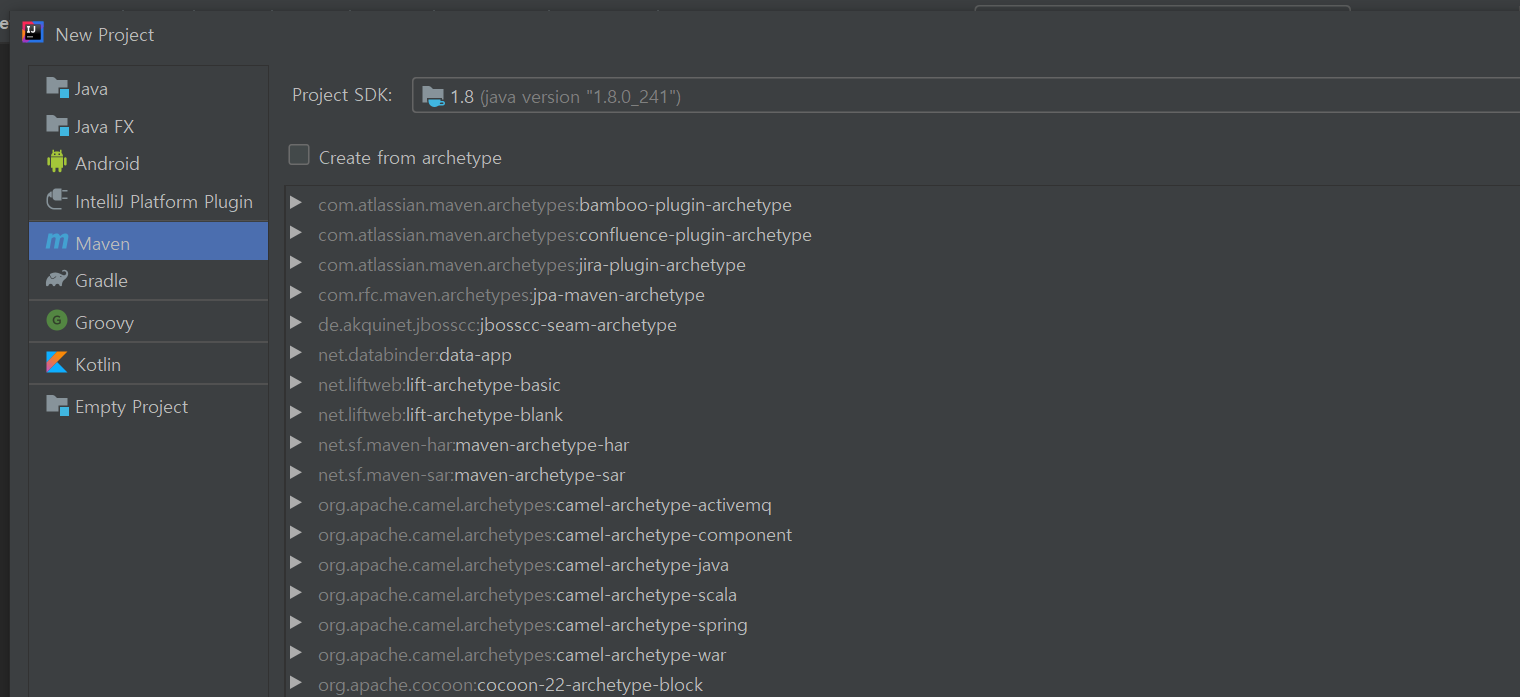The width and height of the screenshot is (1520, 697).
Task: Click the Gradle elephant icon
Action: [x=57, y=280]
